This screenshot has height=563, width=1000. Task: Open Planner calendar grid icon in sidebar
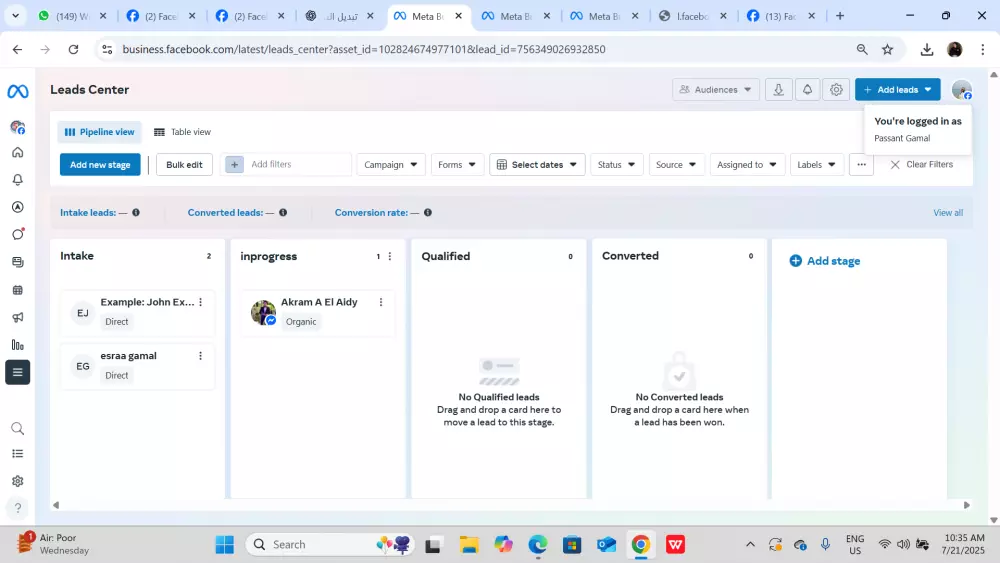[18, 290]
